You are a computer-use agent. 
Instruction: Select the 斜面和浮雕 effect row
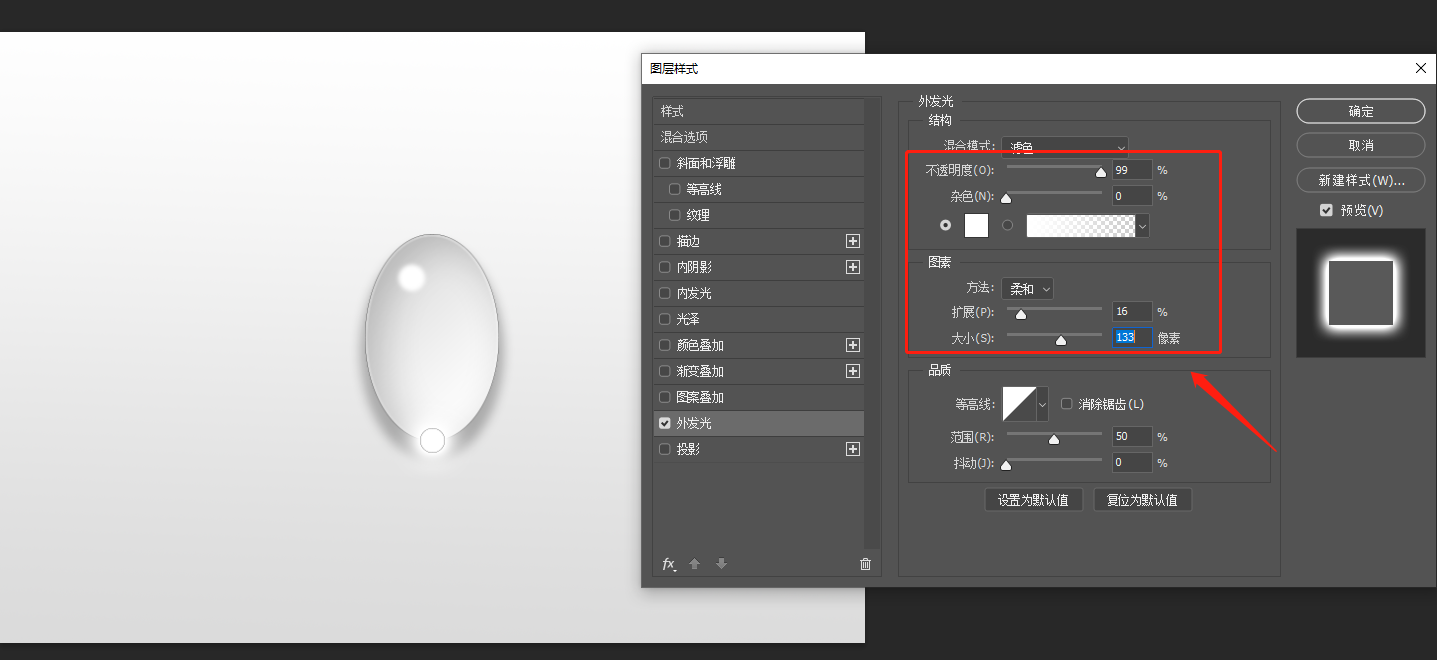pos(758,163)
